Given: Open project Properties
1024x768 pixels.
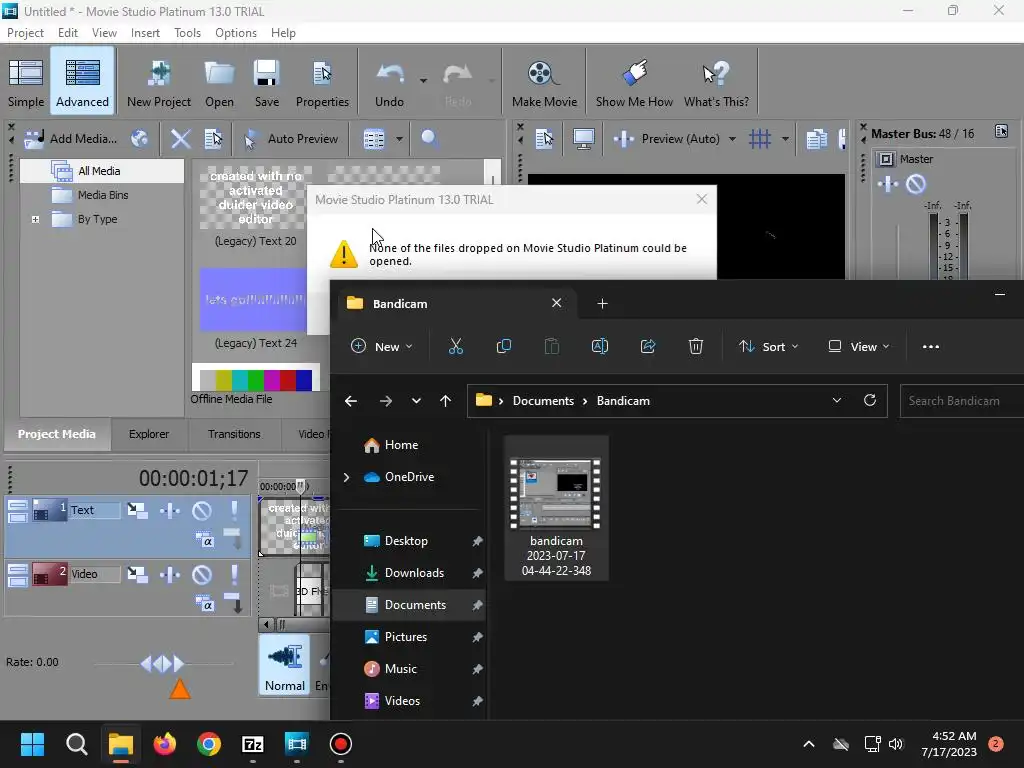Looking at the screenshot, I should point(322,81).
